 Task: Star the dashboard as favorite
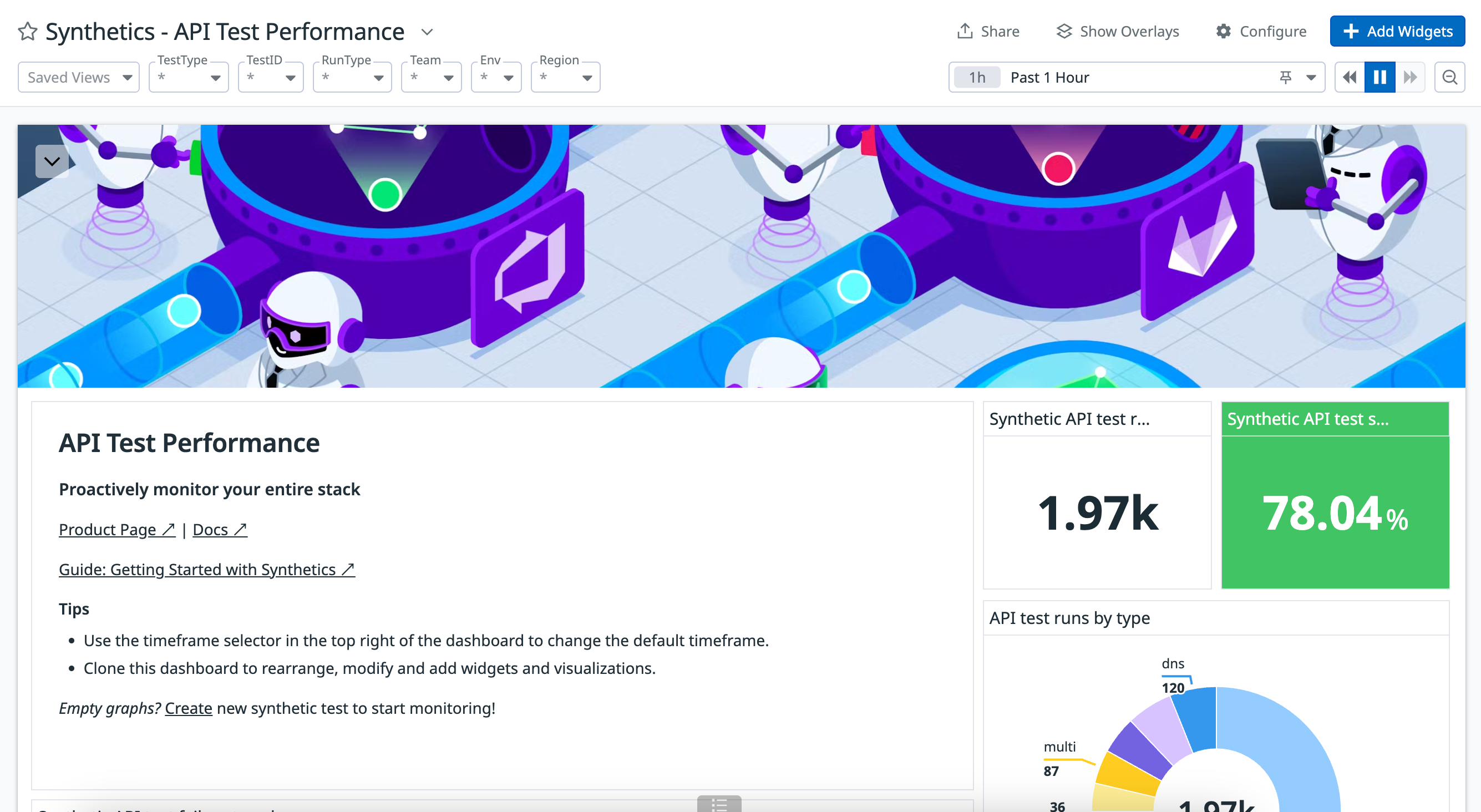point(28,31)
